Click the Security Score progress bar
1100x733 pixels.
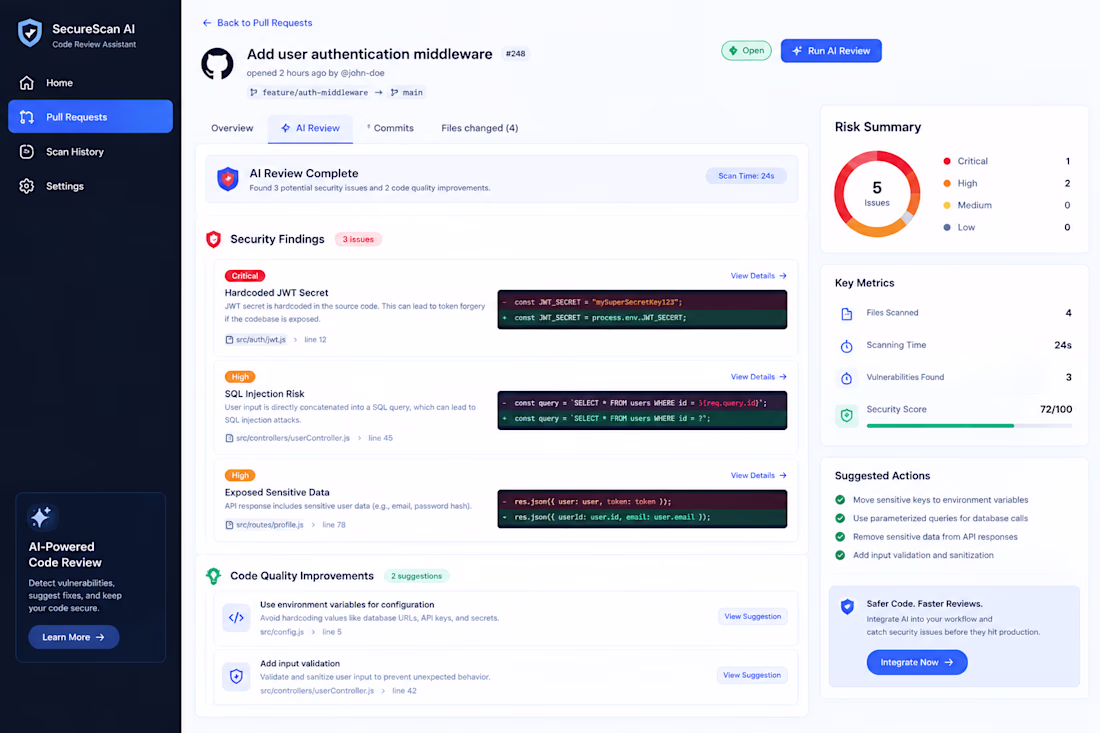pos(969,426)
